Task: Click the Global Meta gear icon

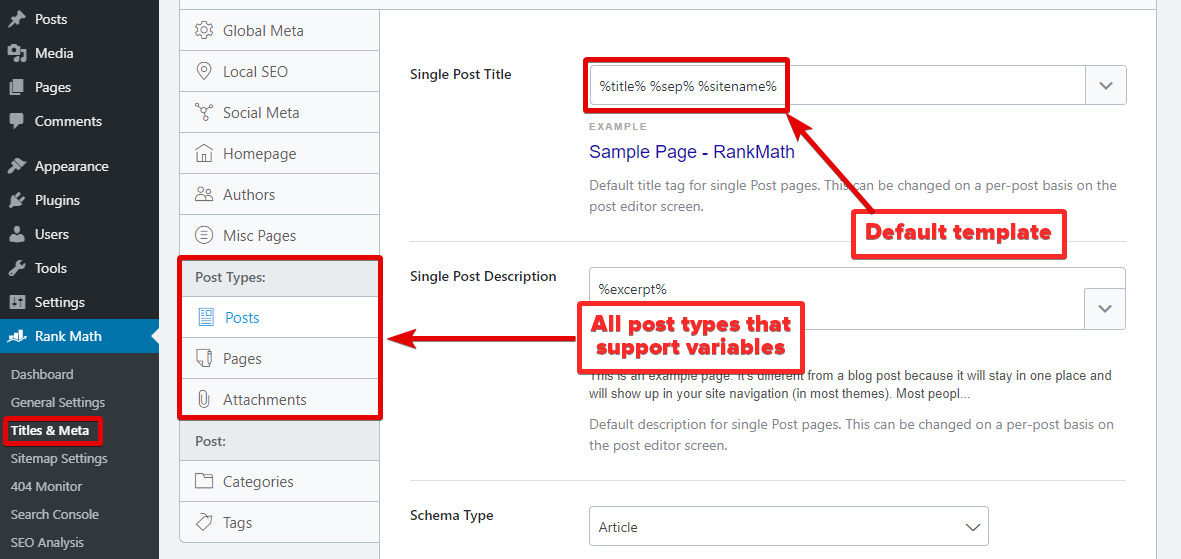Action: tap(204, 30)
